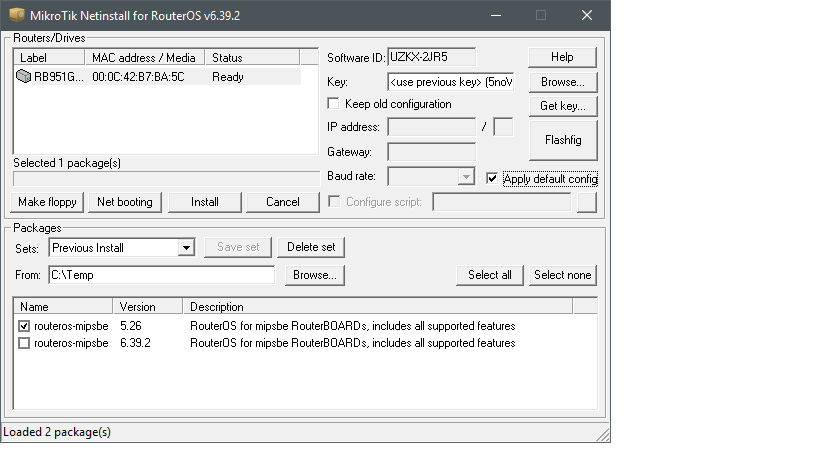Open Net booting settings
This screenshot has width=819, height=460.
click(x=125, y=202)
